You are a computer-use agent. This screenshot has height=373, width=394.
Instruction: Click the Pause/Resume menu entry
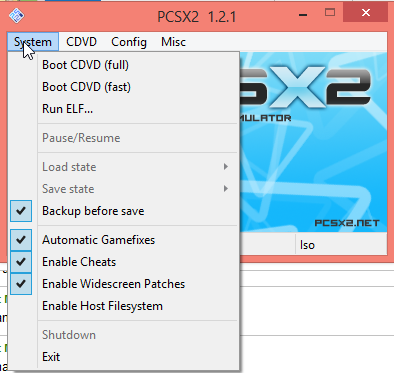pyautogui.click(x=124, y=138)
